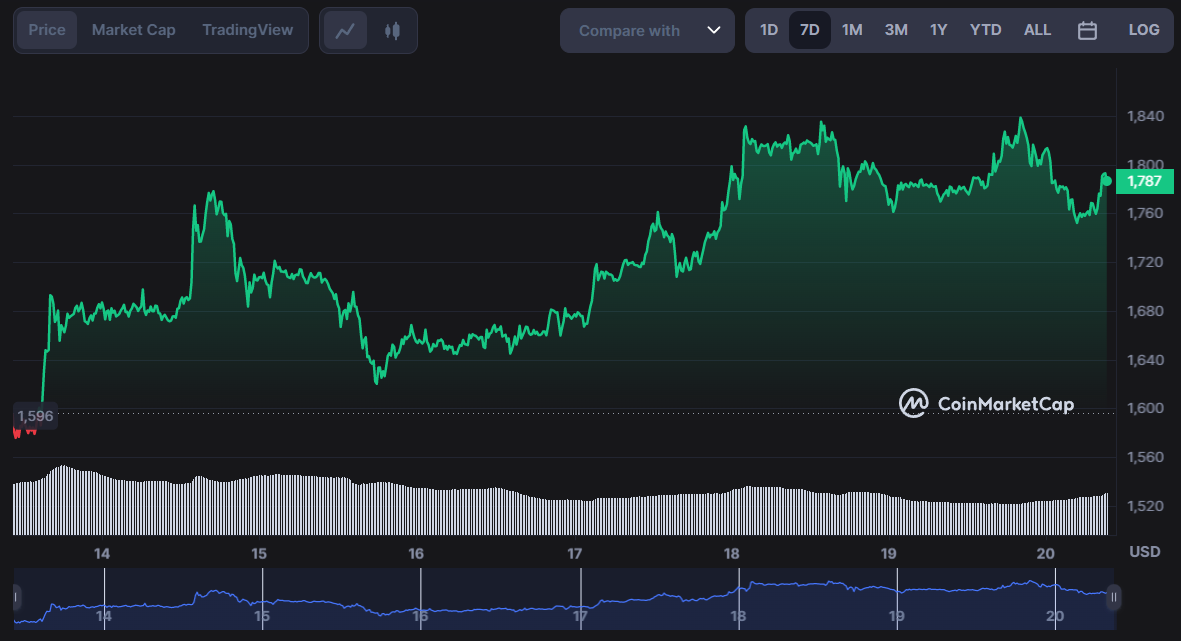The image size is (1181, 641).
Task: Open the calendar date range picker
Action: 1087,30
